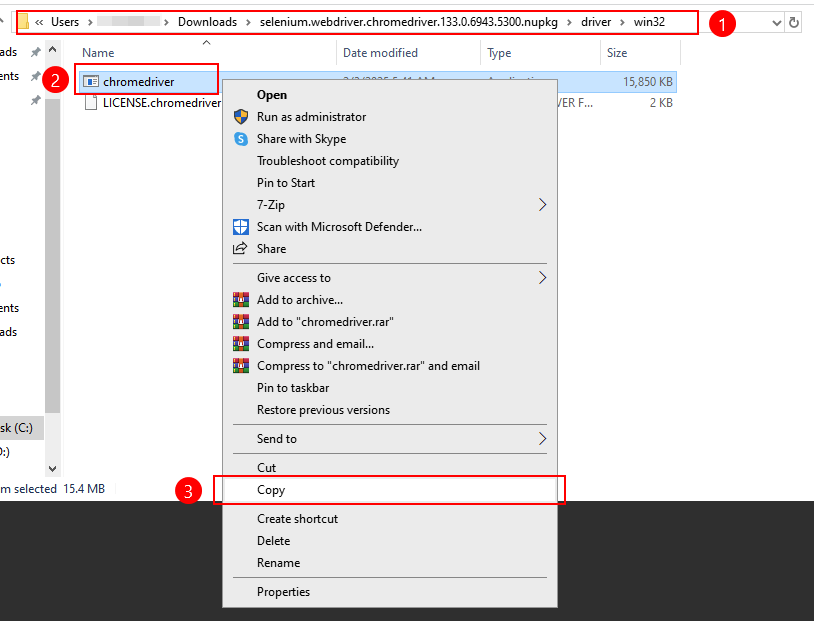This screenshot has width=814, height=621.
Task: Click the 2 KB size value
Action: pos(661,103)
